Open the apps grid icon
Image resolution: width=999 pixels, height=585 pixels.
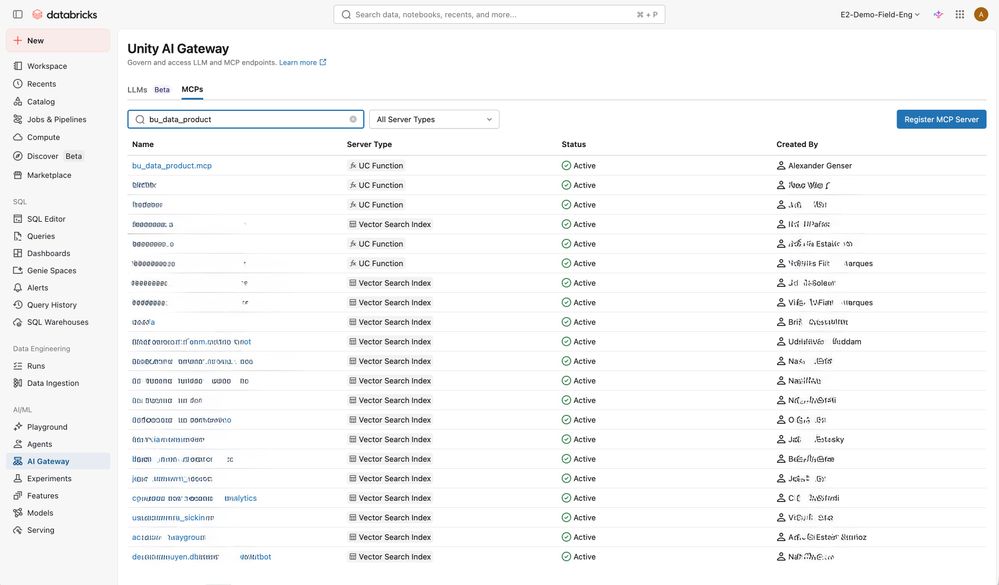(959, 15)
